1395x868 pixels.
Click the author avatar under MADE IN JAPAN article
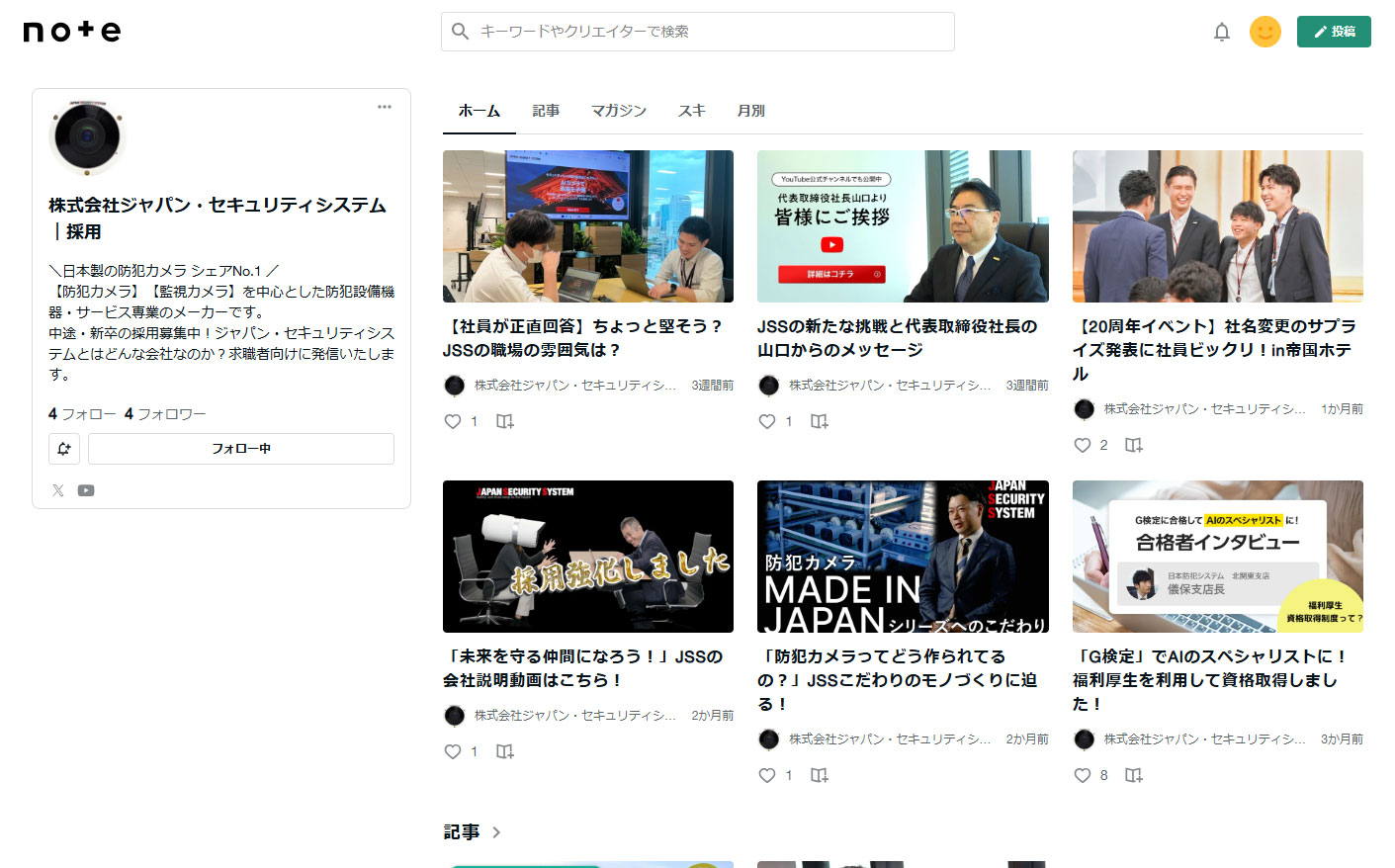pyautogui.click(x=769, y=739)
